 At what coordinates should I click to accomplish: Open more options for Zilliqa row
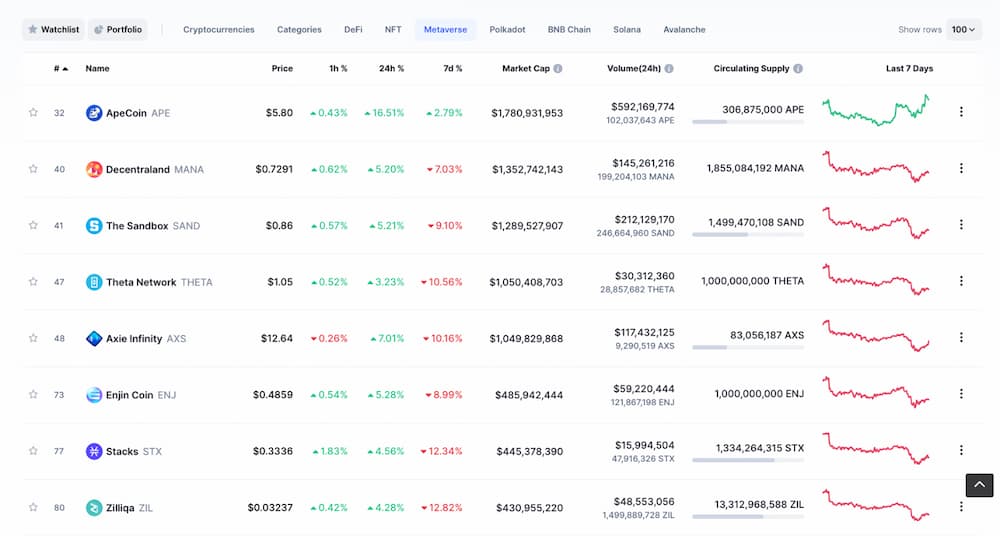(960, 506)
